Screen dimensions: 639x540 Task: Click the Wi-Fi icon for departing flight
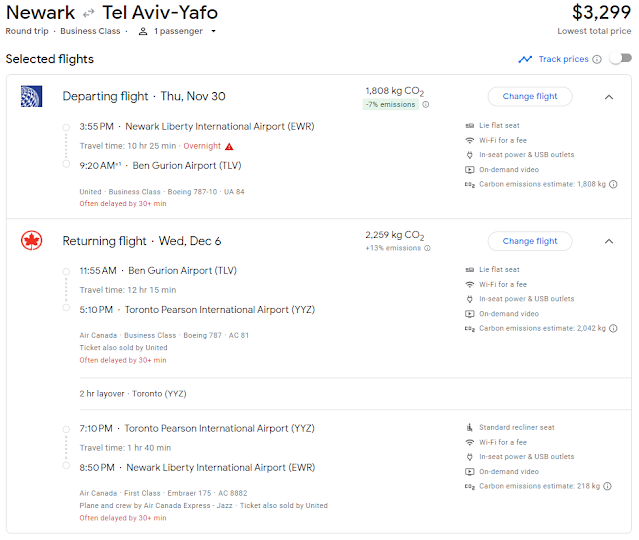[x=470, y=140]
